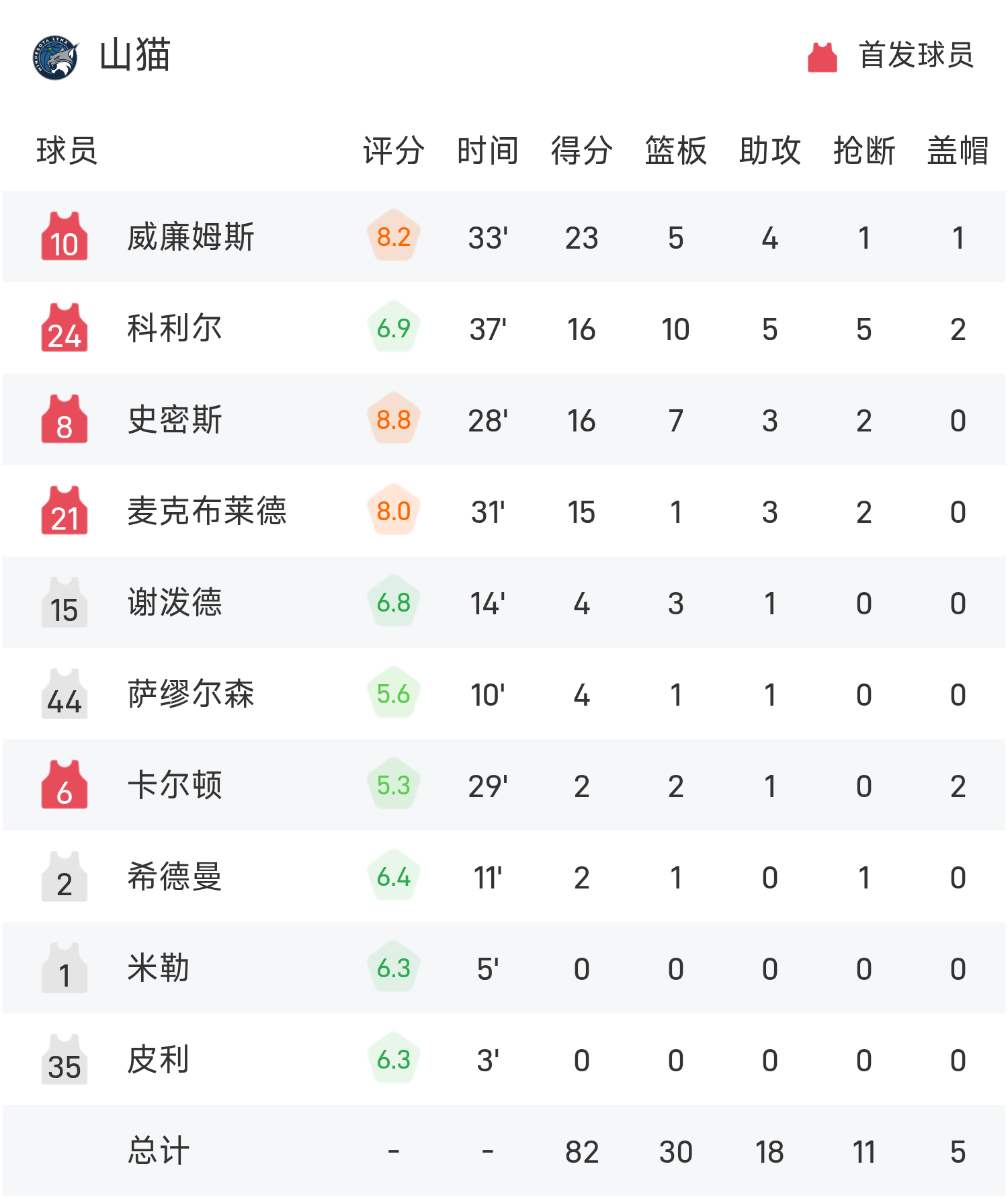Click the 山猫 team name
This screenshot has height=1199, width=1008.
click(135, 55)
